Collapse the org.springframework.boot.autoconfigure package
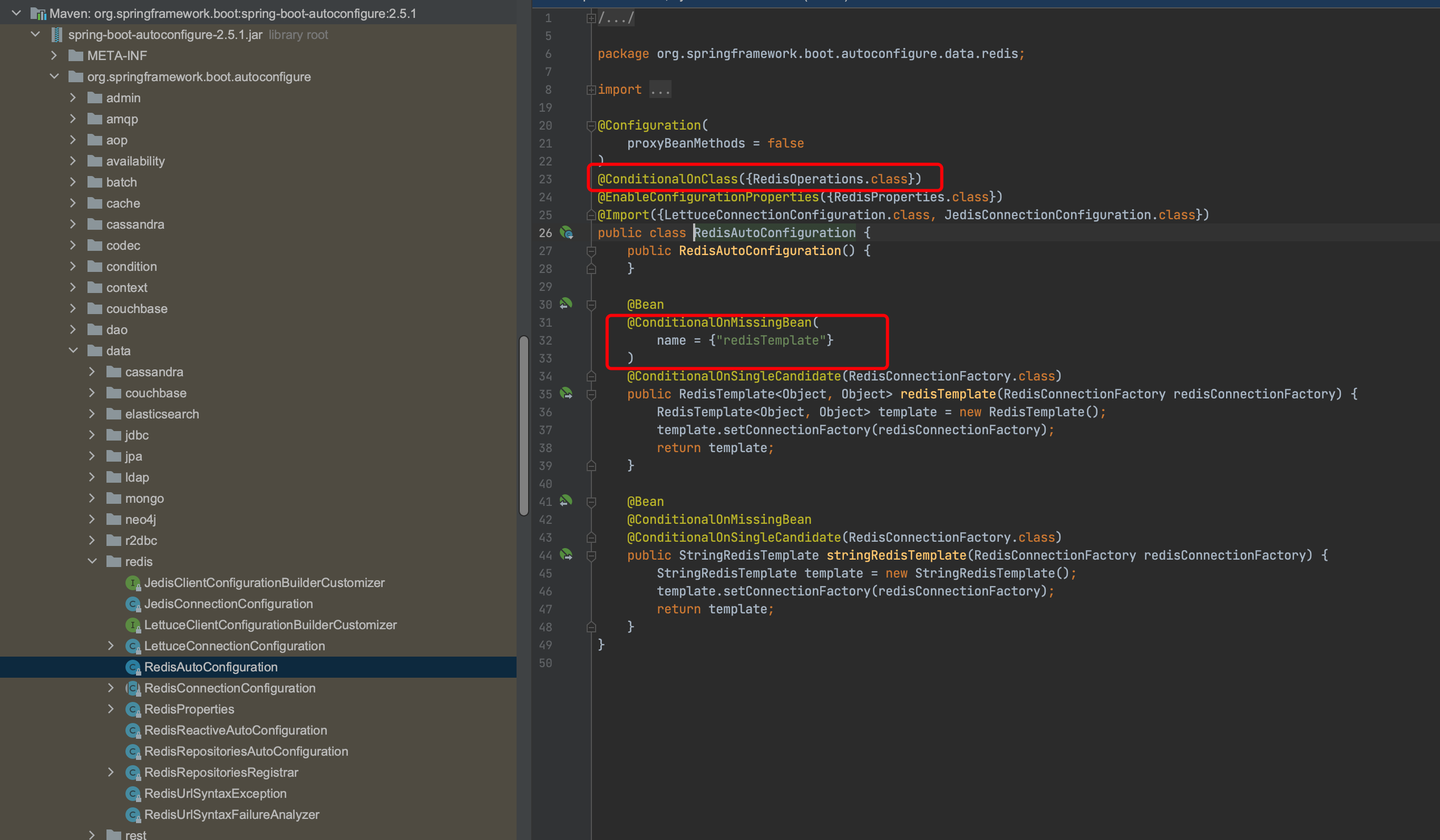 click(54, 76)
